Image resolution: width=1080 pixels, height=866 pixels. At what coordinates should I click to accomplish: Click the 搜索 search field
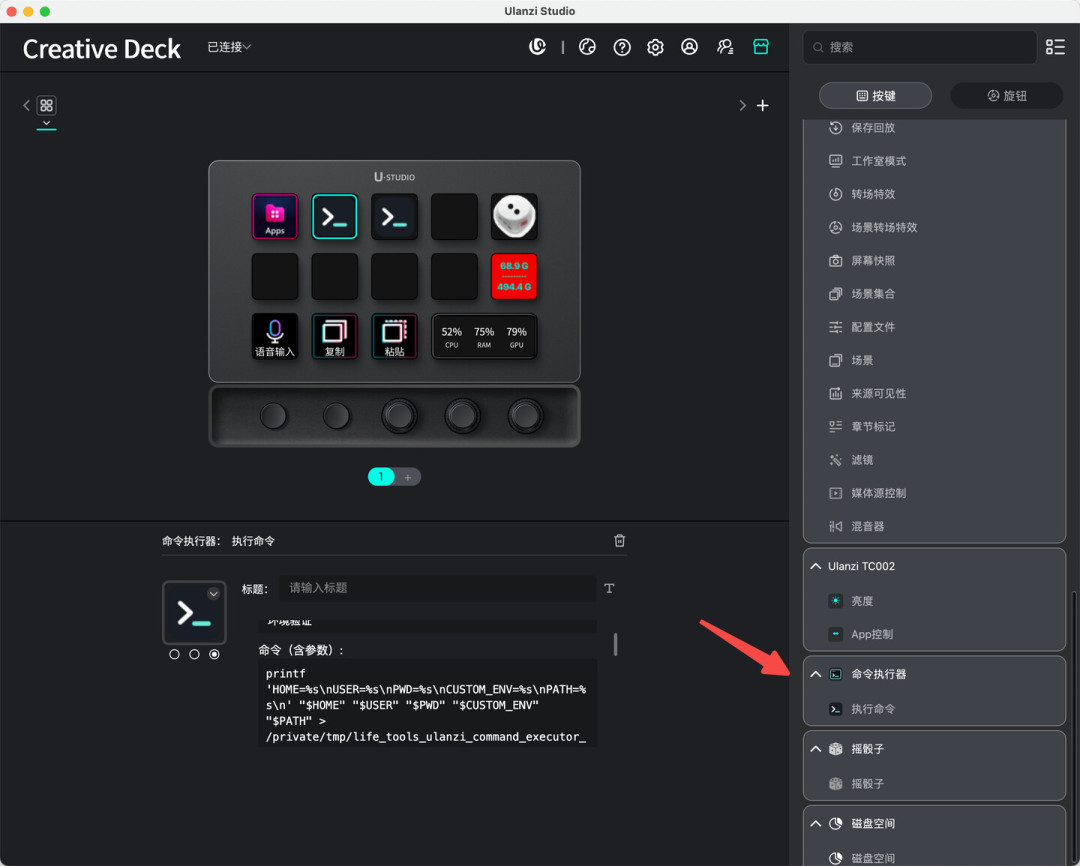(920, 47)
